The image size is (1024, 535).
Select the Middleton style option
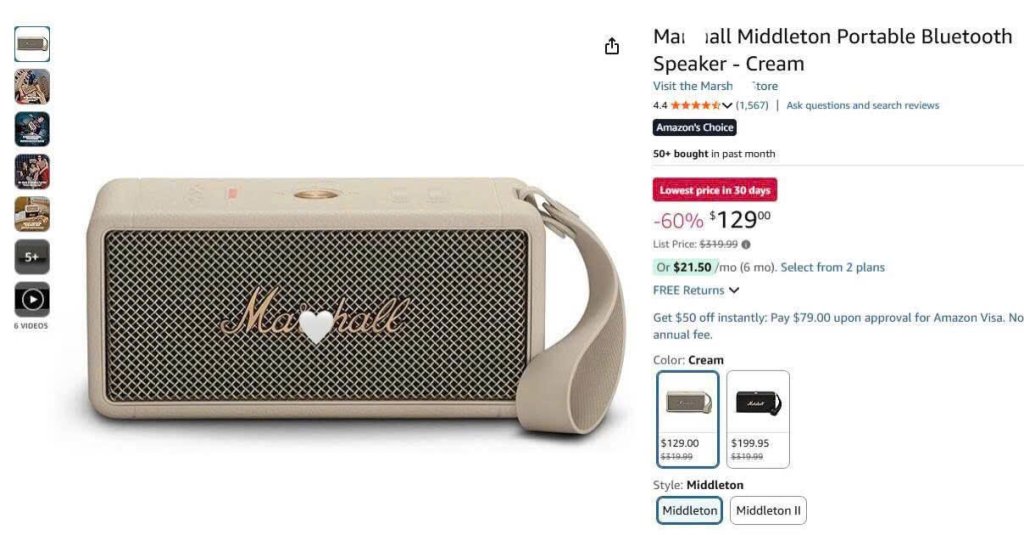tap(690, 510)
